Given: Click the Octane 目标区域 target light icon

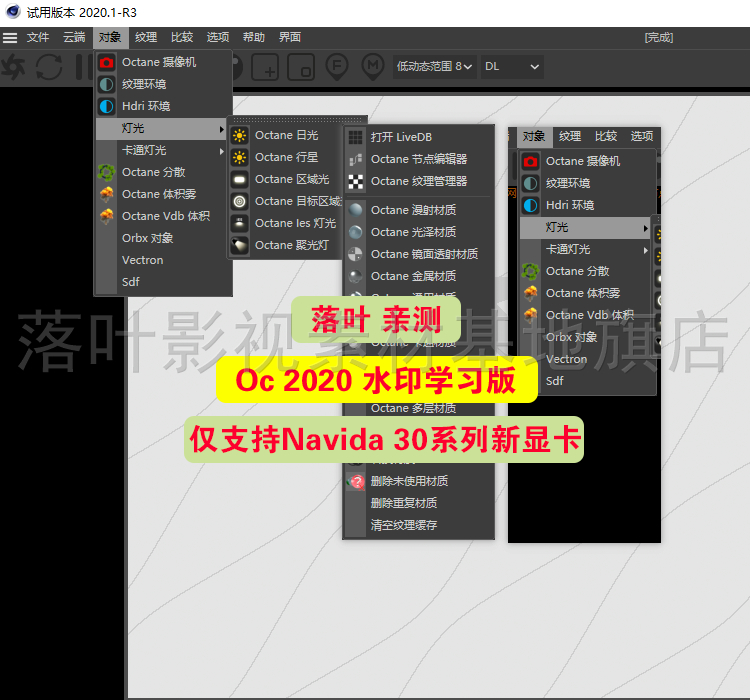Looking at the screenshot, I should pos(240,201).
